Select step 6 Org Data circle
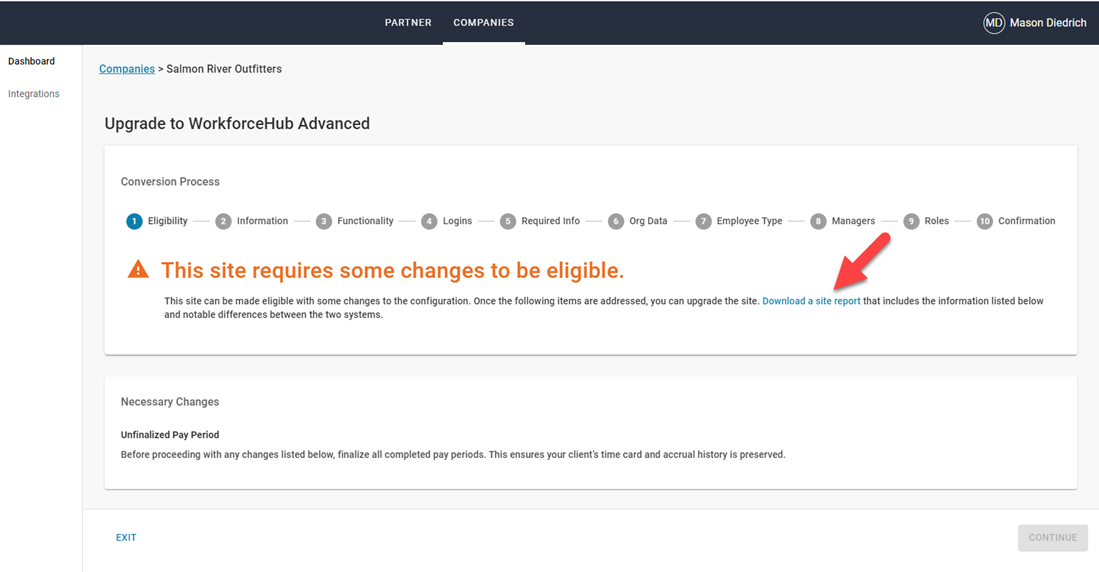1099x572 pixels. 615,221
